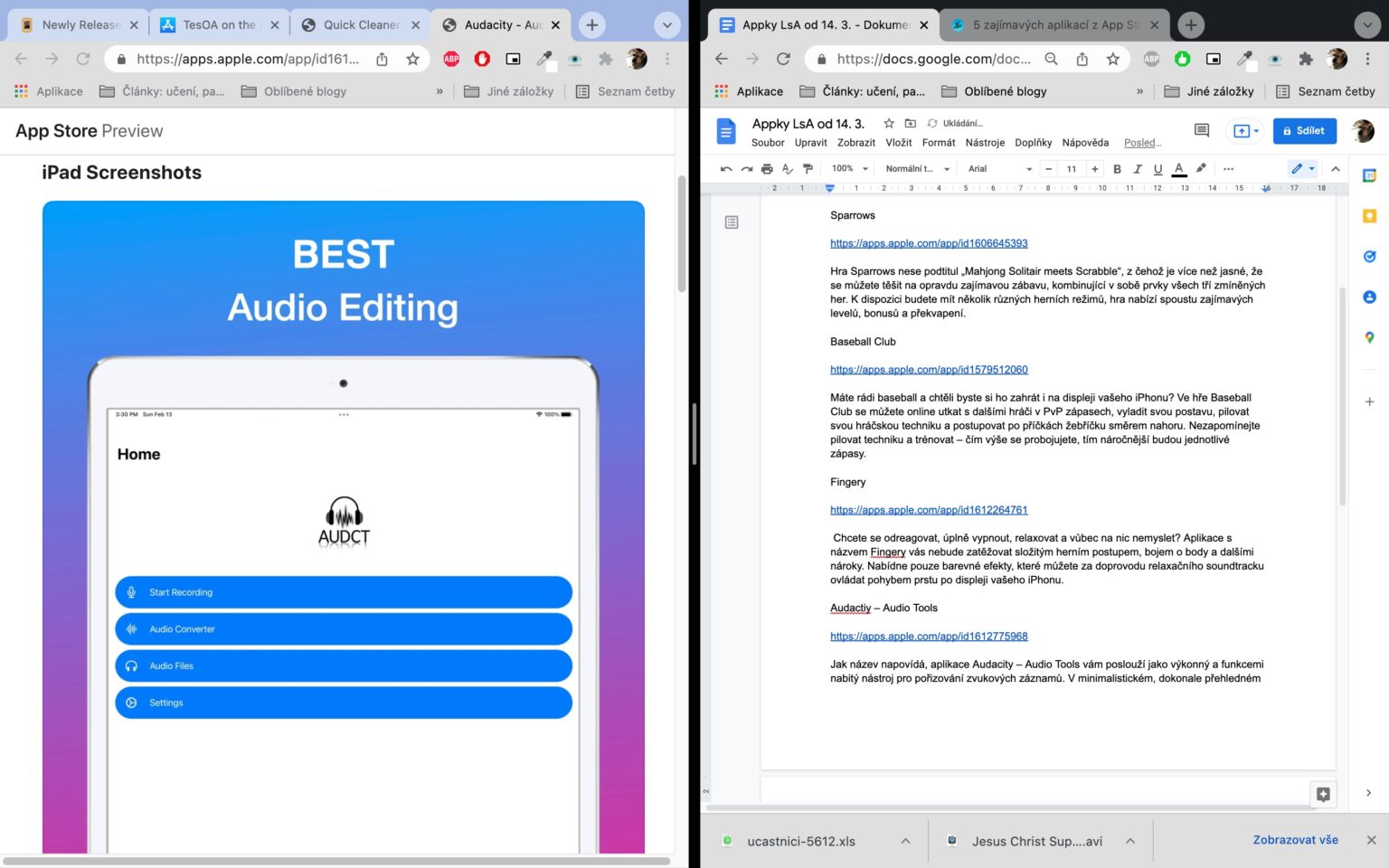Image resolution: width=1389 pixels, height=868 pixels.
Task: Star the Appky LsA document
Action: click(x=889, y=124)
